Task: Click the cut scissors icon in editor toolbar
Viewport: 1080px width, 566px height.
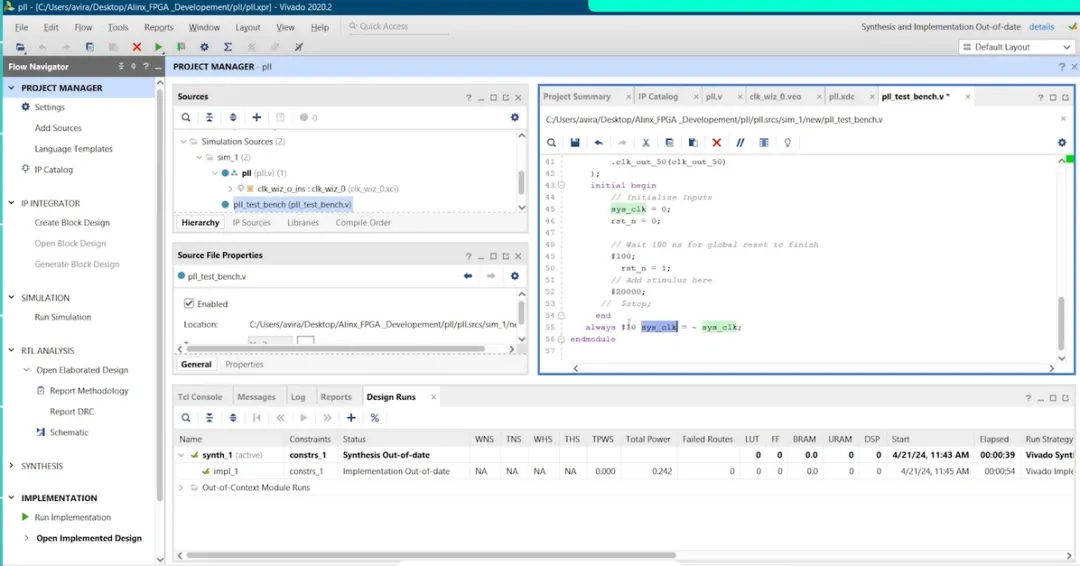Action: [x=646, y=143]
